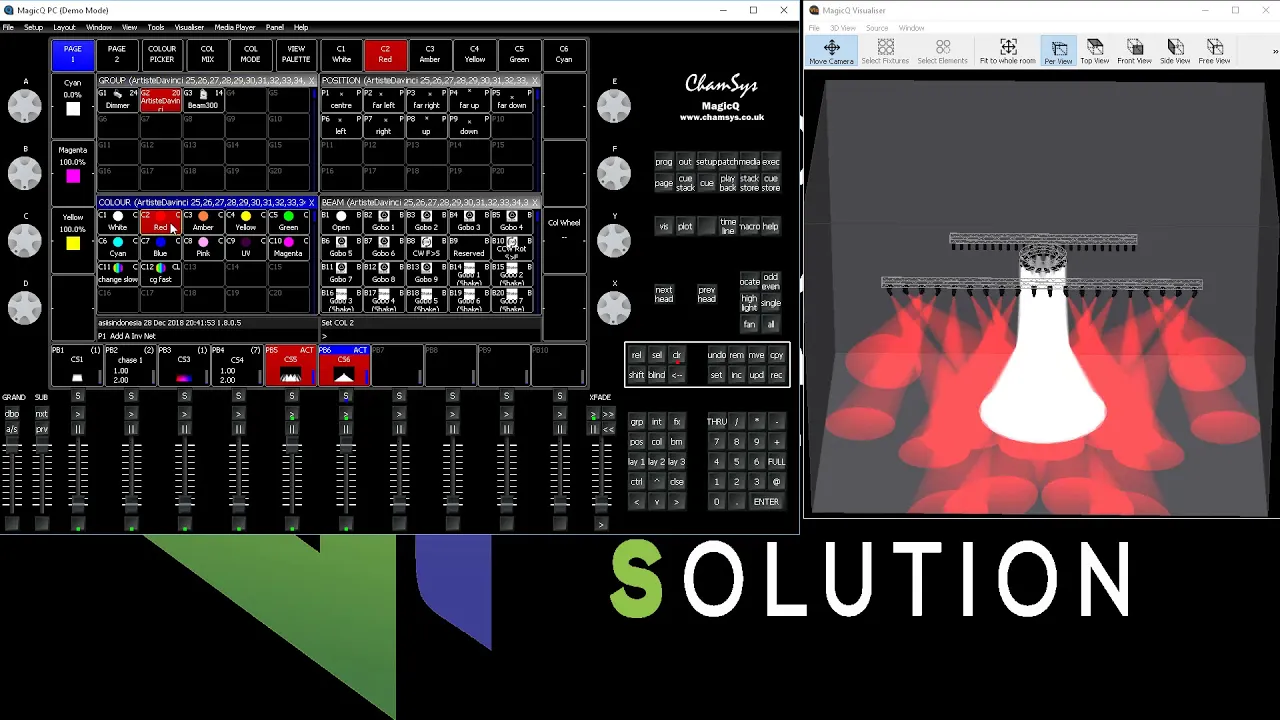
Task: Open the COLOUR PICKER soft button
Action: [162, 54]
